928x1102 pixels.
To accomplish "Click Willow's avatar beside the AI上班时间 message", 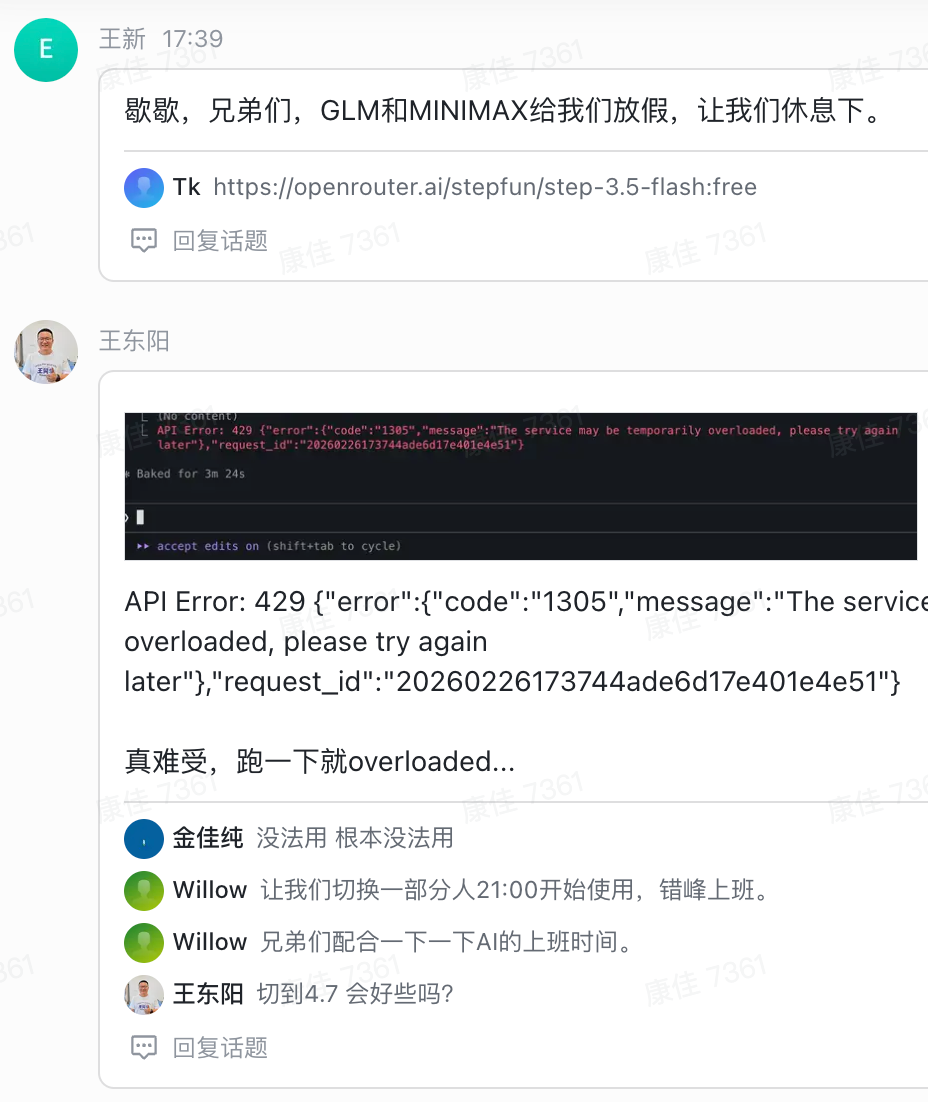I will tap(144, 943).
